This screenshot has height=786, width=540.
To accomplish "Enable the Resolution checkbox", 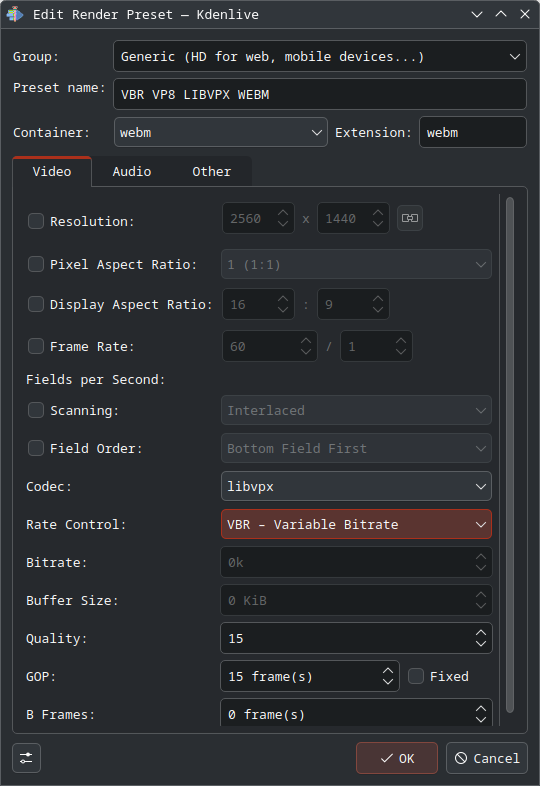I will pyautogui.click(x=36, y=221).
